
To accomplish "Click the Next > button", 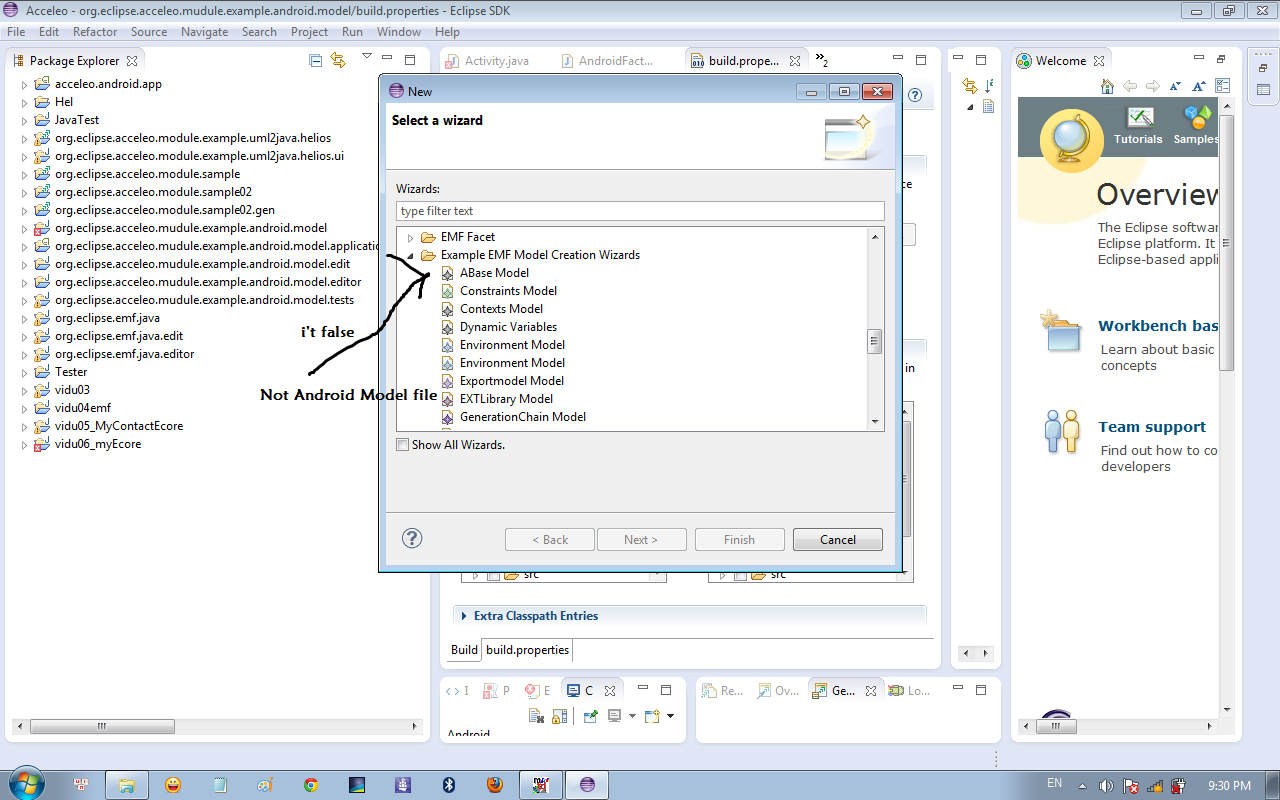I will pos(641,540).
